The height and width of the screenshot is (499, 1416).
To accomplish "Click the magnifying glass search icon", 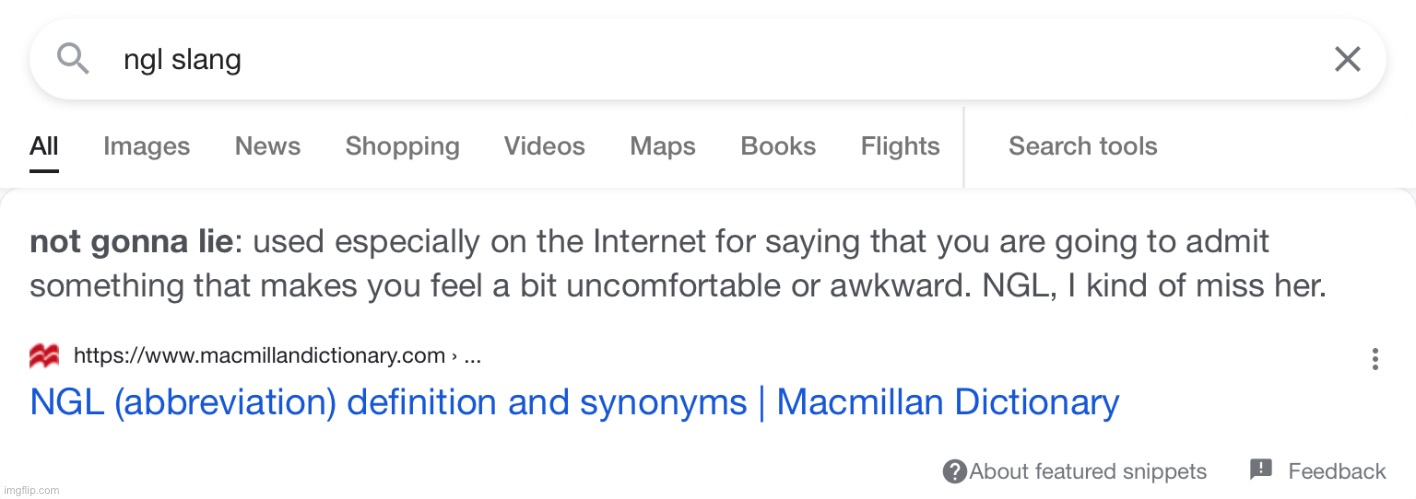I will [74, 59].
